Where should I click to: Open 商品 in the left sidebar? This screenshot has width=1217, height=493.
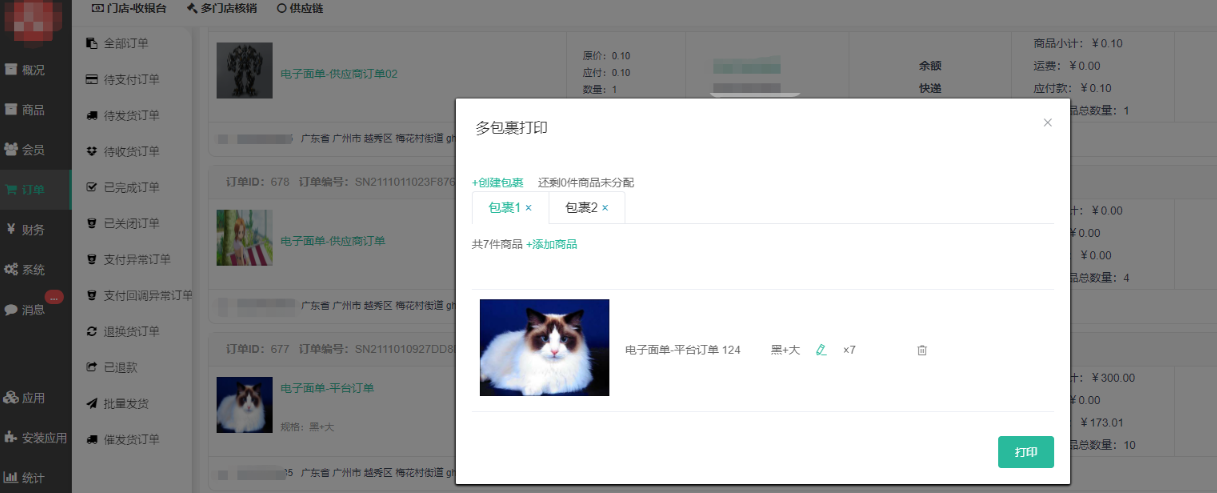point(35,110)
